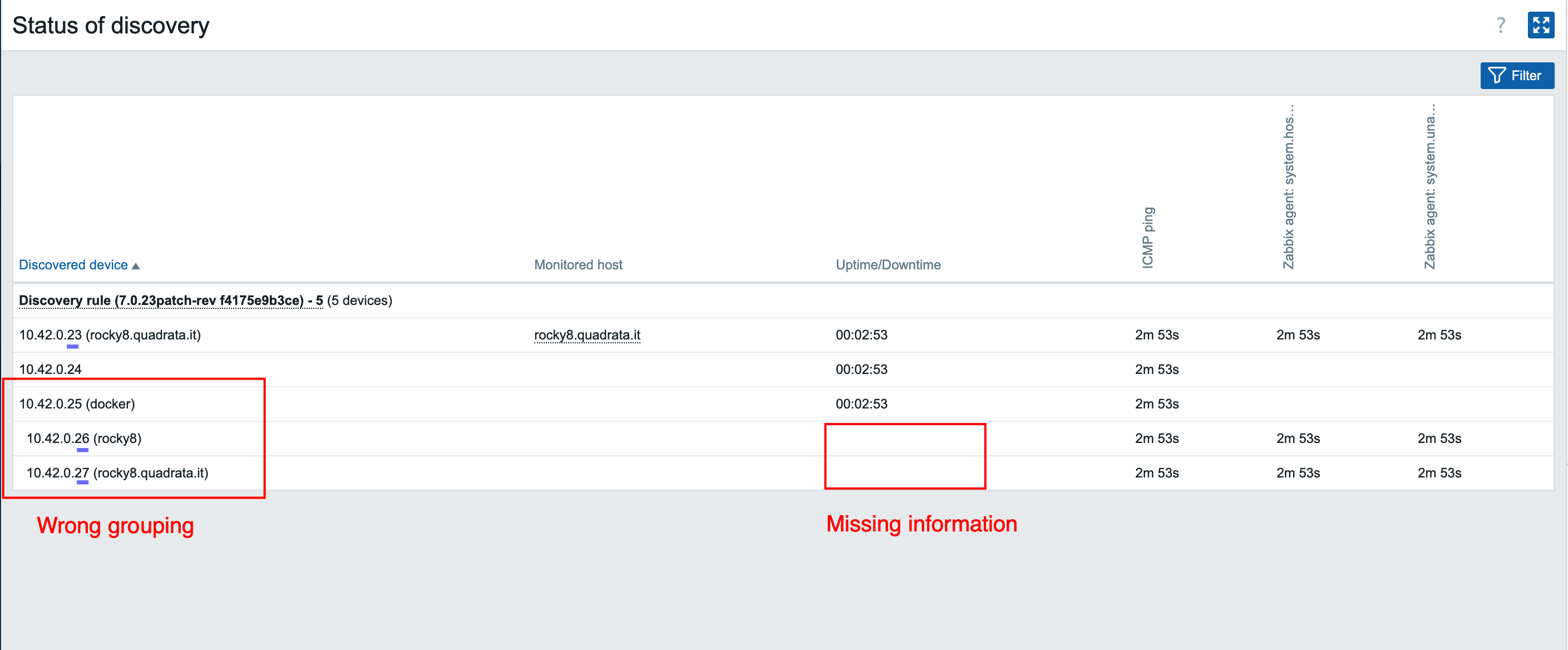1568x650 pixels.
Task: Open monitored host rocky8.quadrata.it link
Action: pyautogui.click(x=587, y=334)
